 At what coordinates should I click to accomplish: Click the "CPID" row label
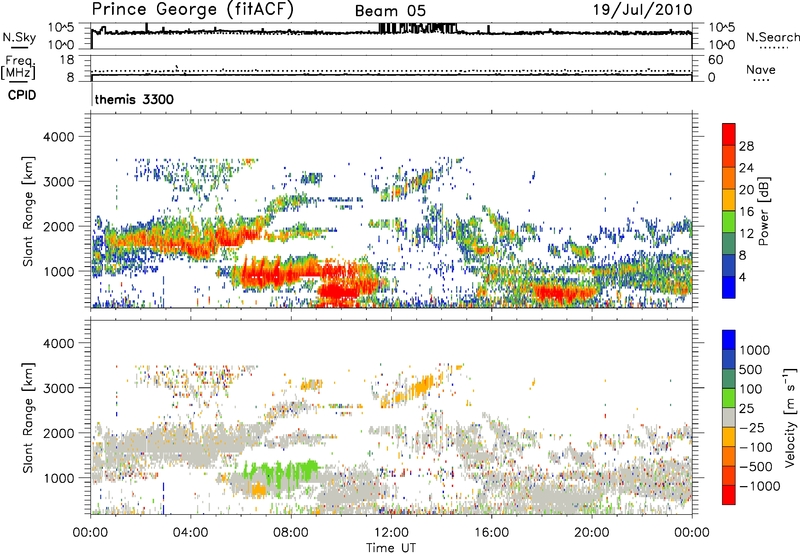click(x=22, y=95)
